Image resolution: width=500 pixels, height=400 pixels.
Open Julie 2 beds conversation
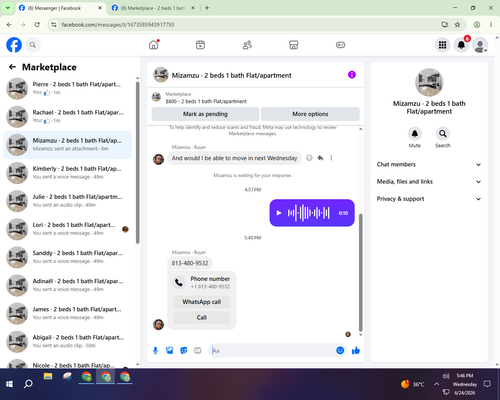click(x=67, y=201)
